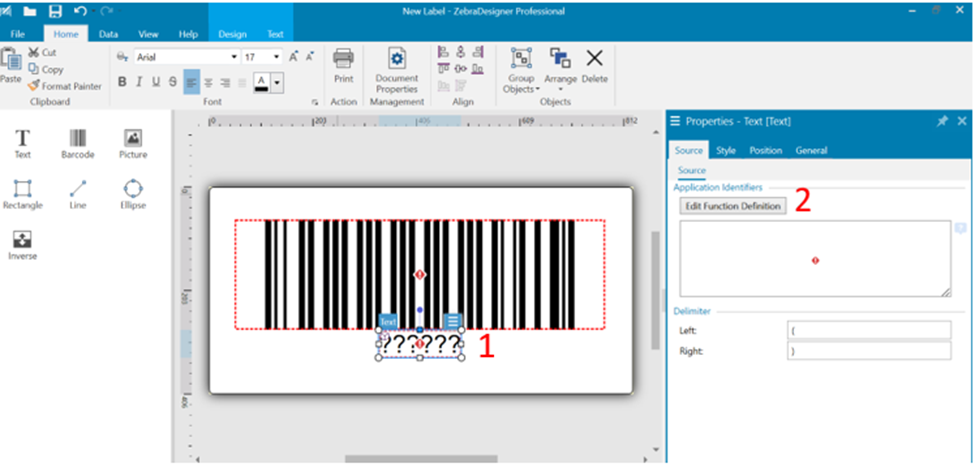Click the Left delimiter input field
975x472 pixels.
point(868,330)
